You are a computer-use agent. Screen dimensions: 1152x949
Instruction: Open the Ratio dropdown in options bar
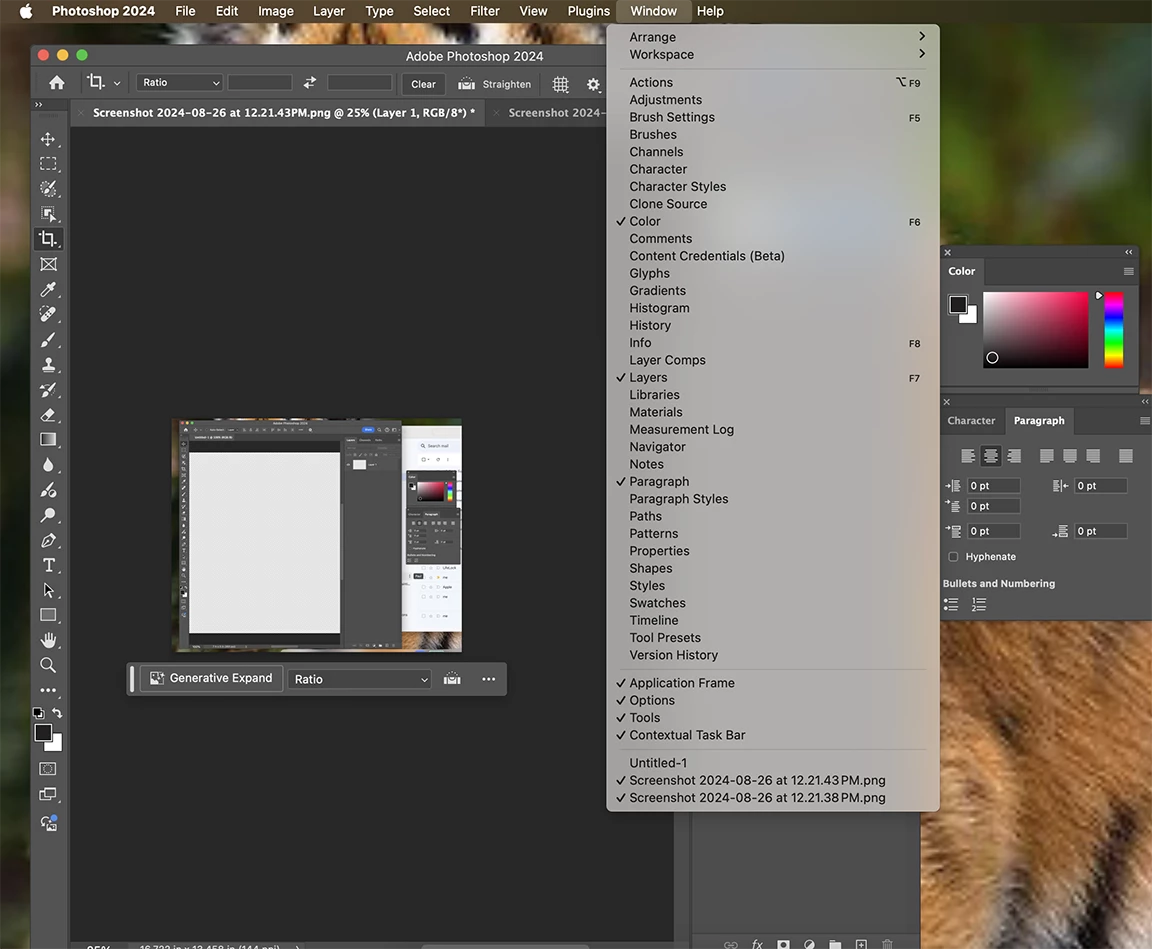click(x=180, y=82)
